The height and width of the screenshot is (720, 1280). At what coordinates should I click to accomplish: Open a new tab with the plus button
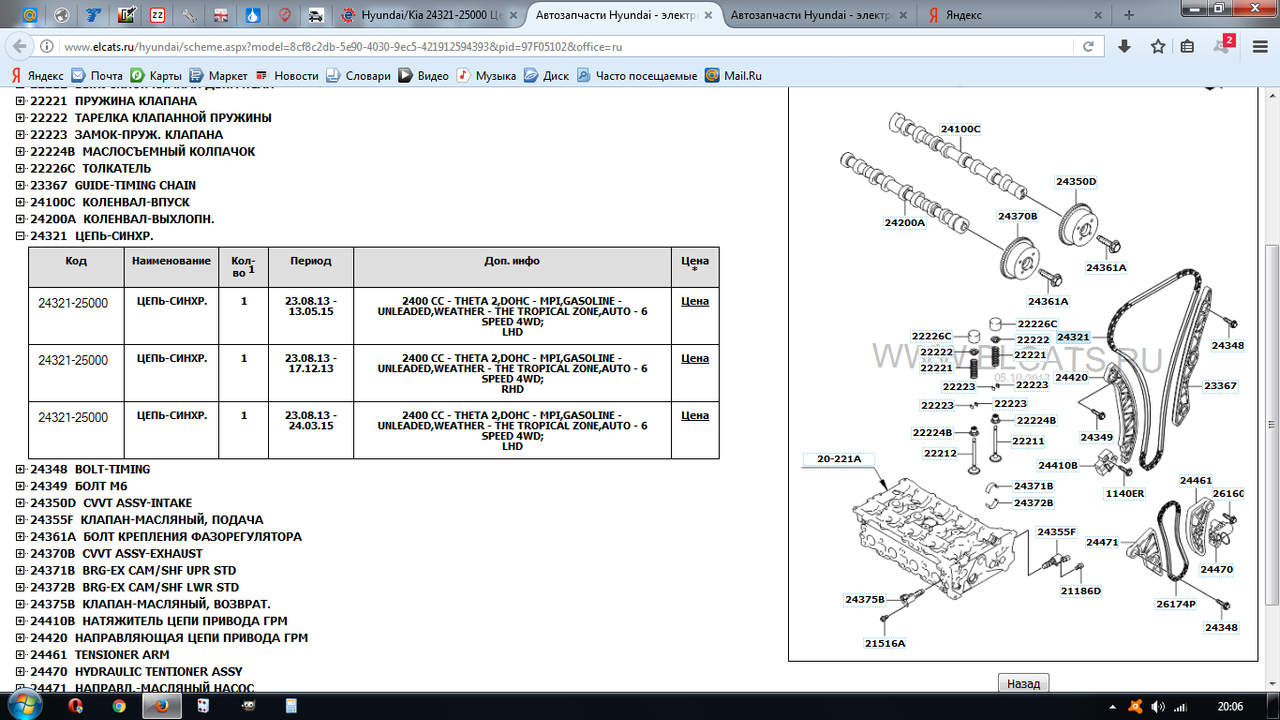tap(1130, 15)
